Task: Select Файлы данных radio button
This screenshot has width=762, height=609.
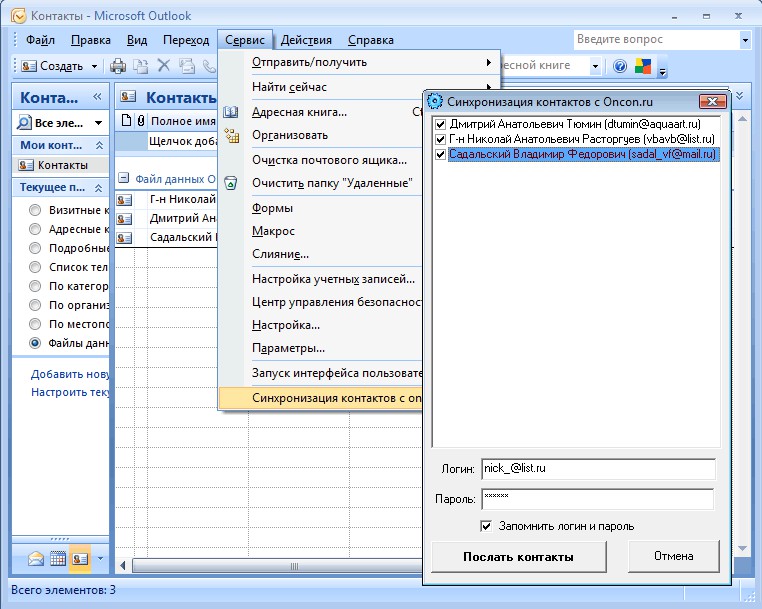Action: 35,343
